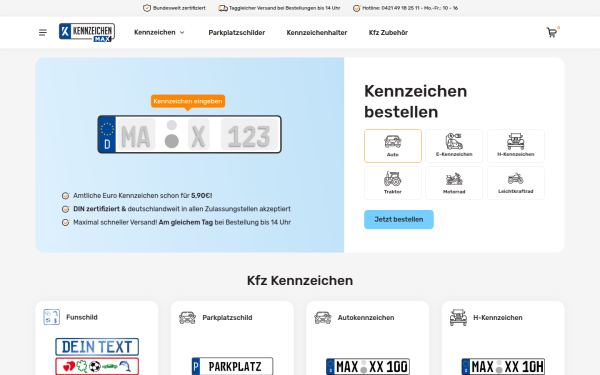Click the PARKPLATZ sign thumbnail
This screenshot has width=600, height=375.
coord(232,366)
